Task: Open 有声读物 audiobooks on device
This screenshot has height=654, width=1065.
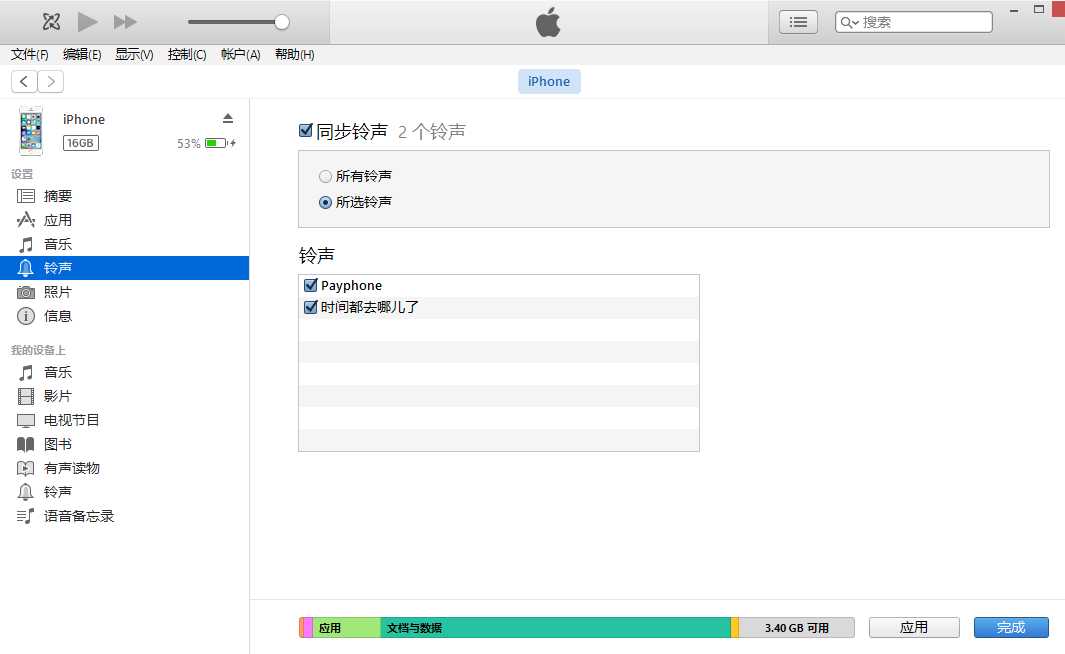Action: 124,468
